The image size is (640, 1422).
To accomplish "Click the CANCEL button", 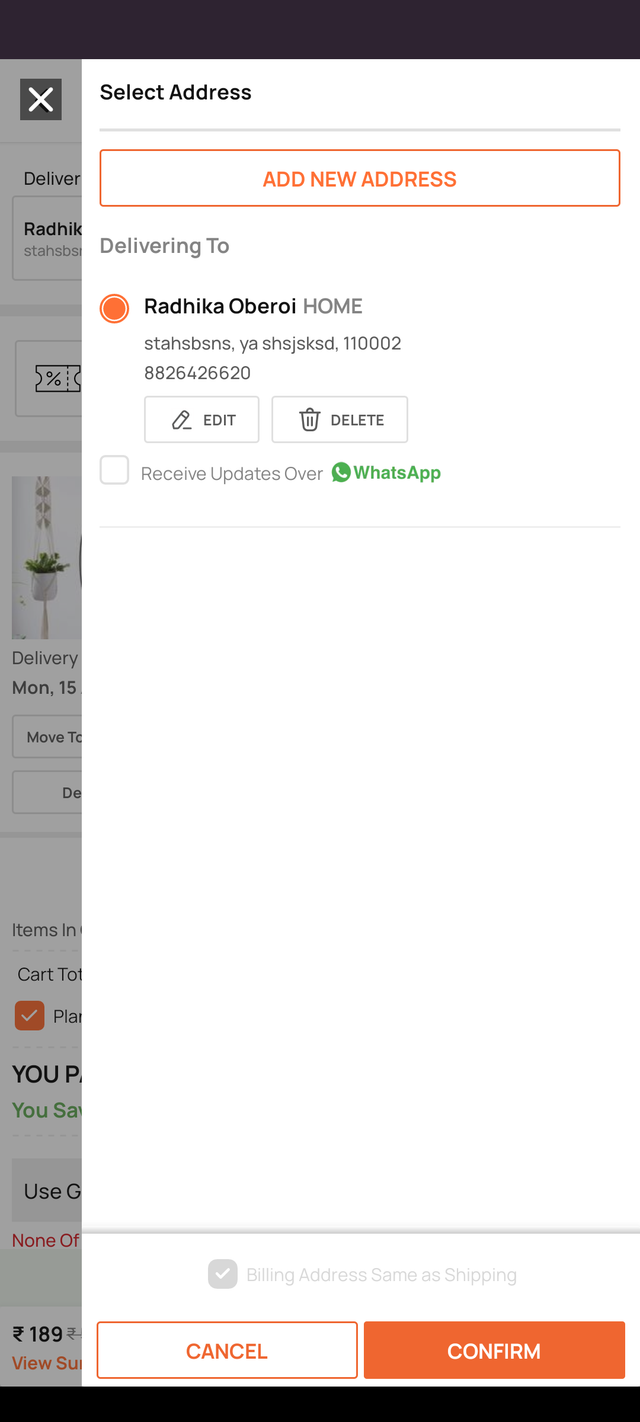I will coord(227,1351).
